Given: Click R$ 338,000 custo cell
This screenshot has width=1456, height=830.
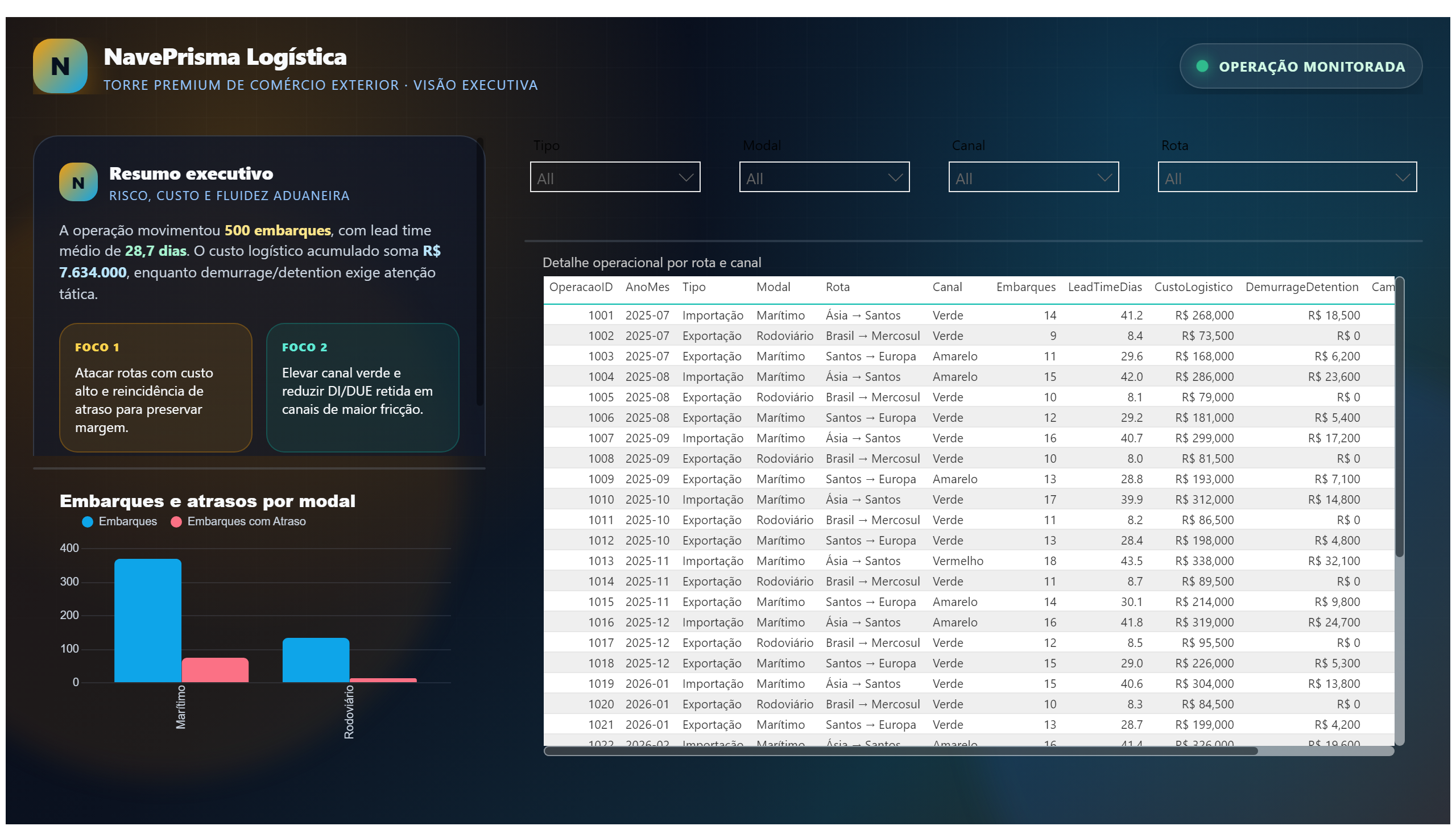Looking at the screenshot, I should [1204, 562].
